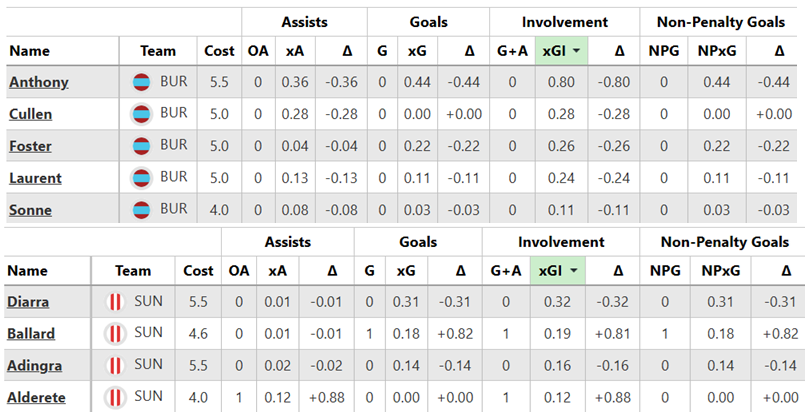Click the Name header in the Burnley table
The width and height of the screenshot is (808, 416).
28,51
